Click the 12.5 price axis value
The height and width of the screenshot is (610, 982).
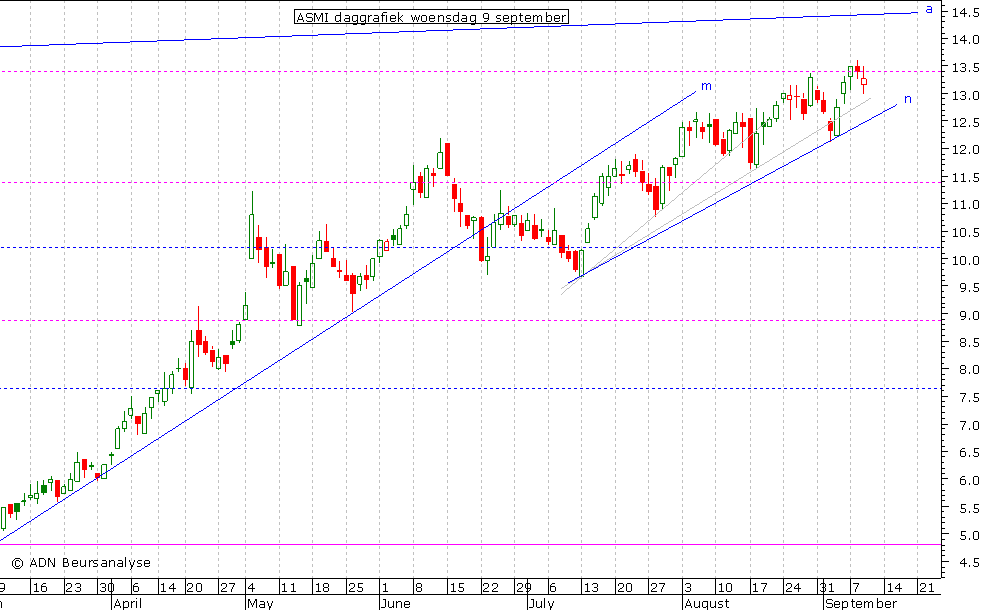(x=965, y=122)
